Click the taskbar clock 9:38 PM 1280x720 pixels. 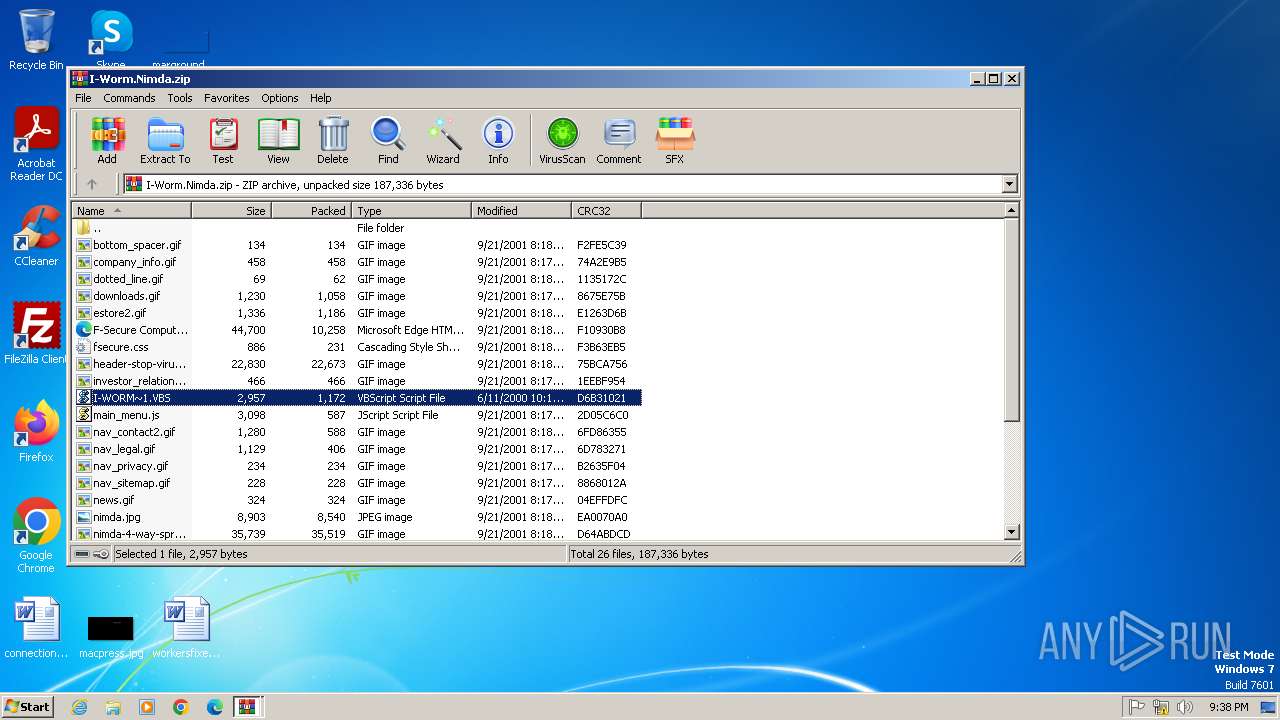1228,707
